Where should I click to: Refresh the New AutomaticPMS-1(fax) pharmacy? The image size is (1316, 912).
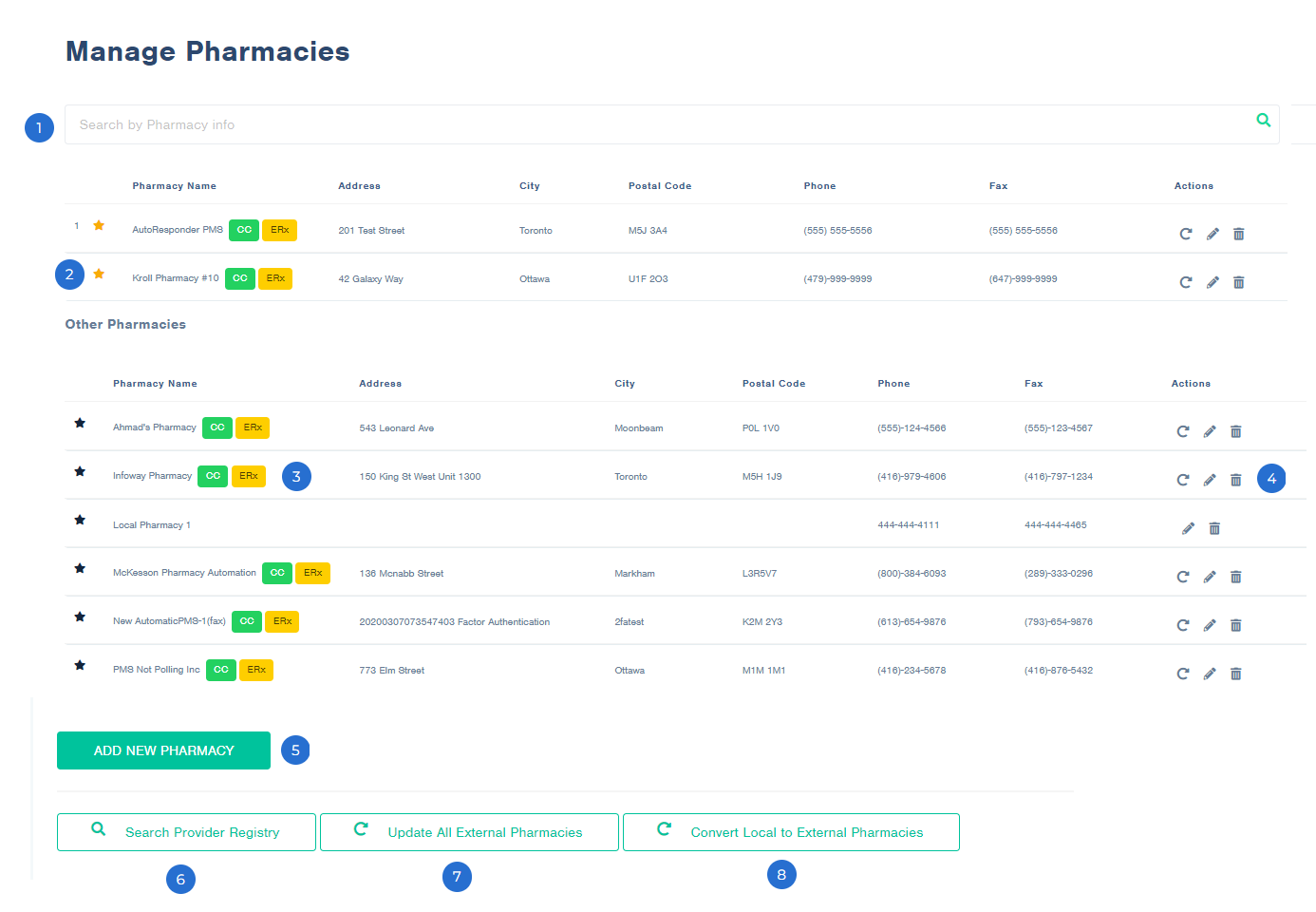(x=1182, y=625)
